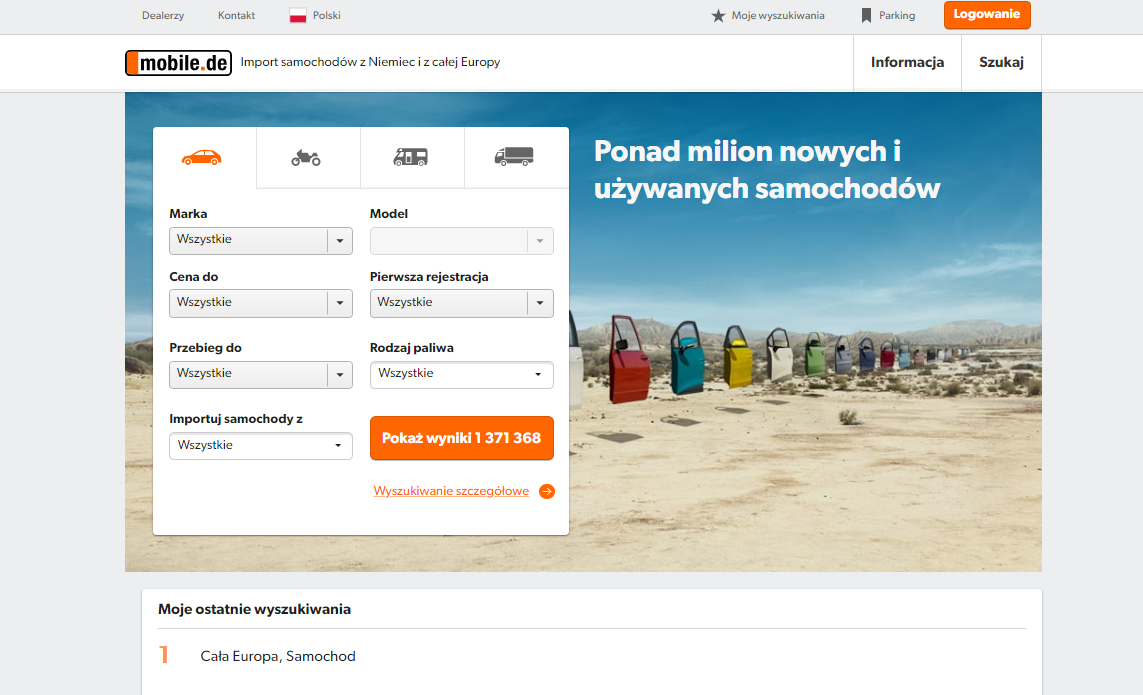Click the bookmark Parking icon
The height and width of the screenshot is (695, 1143).
coord(866,15)
